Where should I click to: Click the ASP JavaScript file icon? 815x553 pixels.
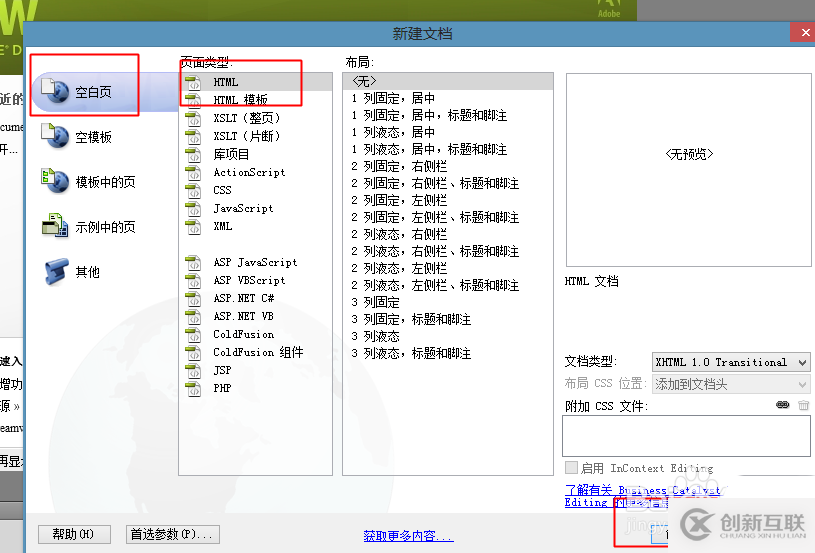coord(193,262)
